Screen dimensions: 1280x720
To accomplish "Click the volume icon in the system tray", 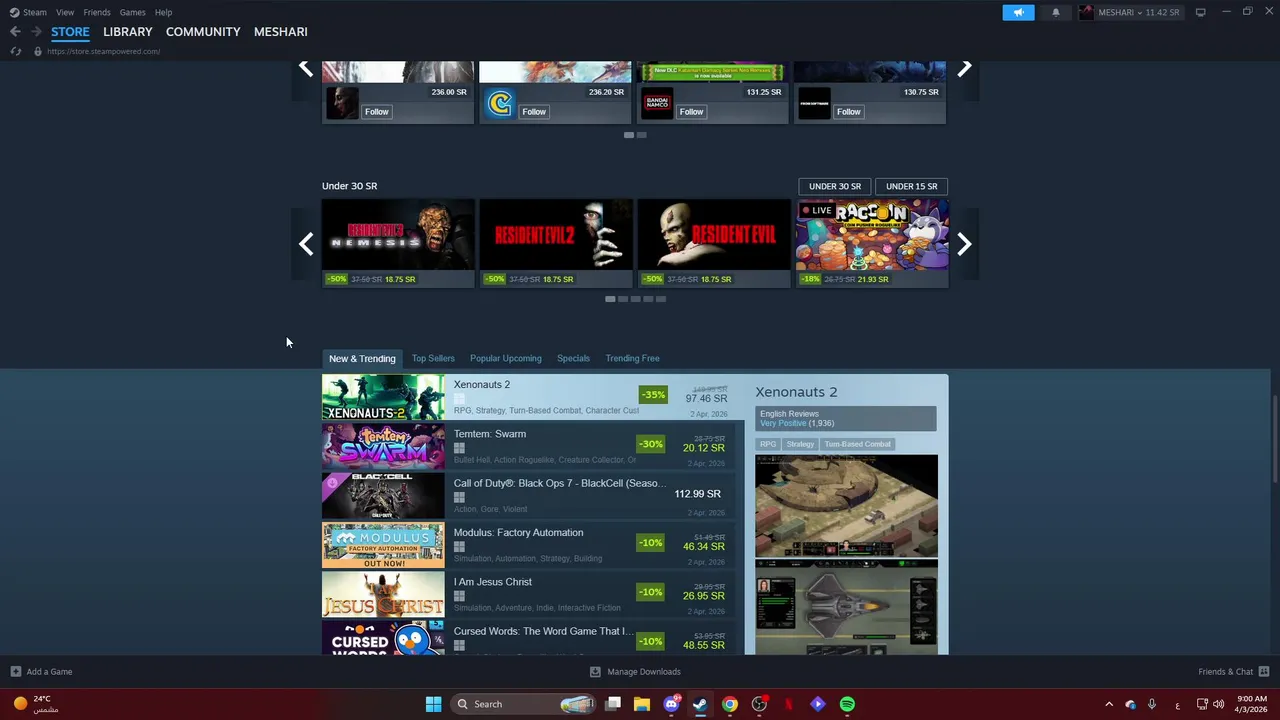I will pos(1218,704).
